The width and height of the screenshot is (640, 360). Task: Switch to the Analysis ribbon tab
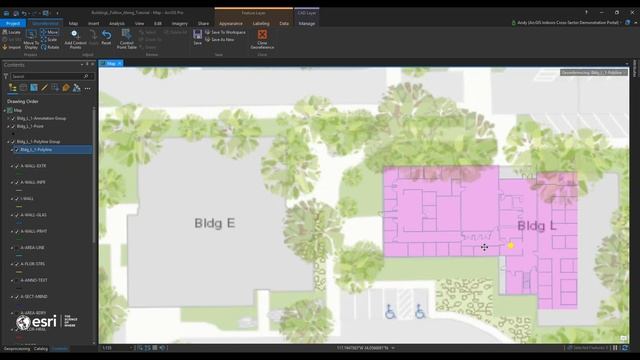(x=117, y=24)
